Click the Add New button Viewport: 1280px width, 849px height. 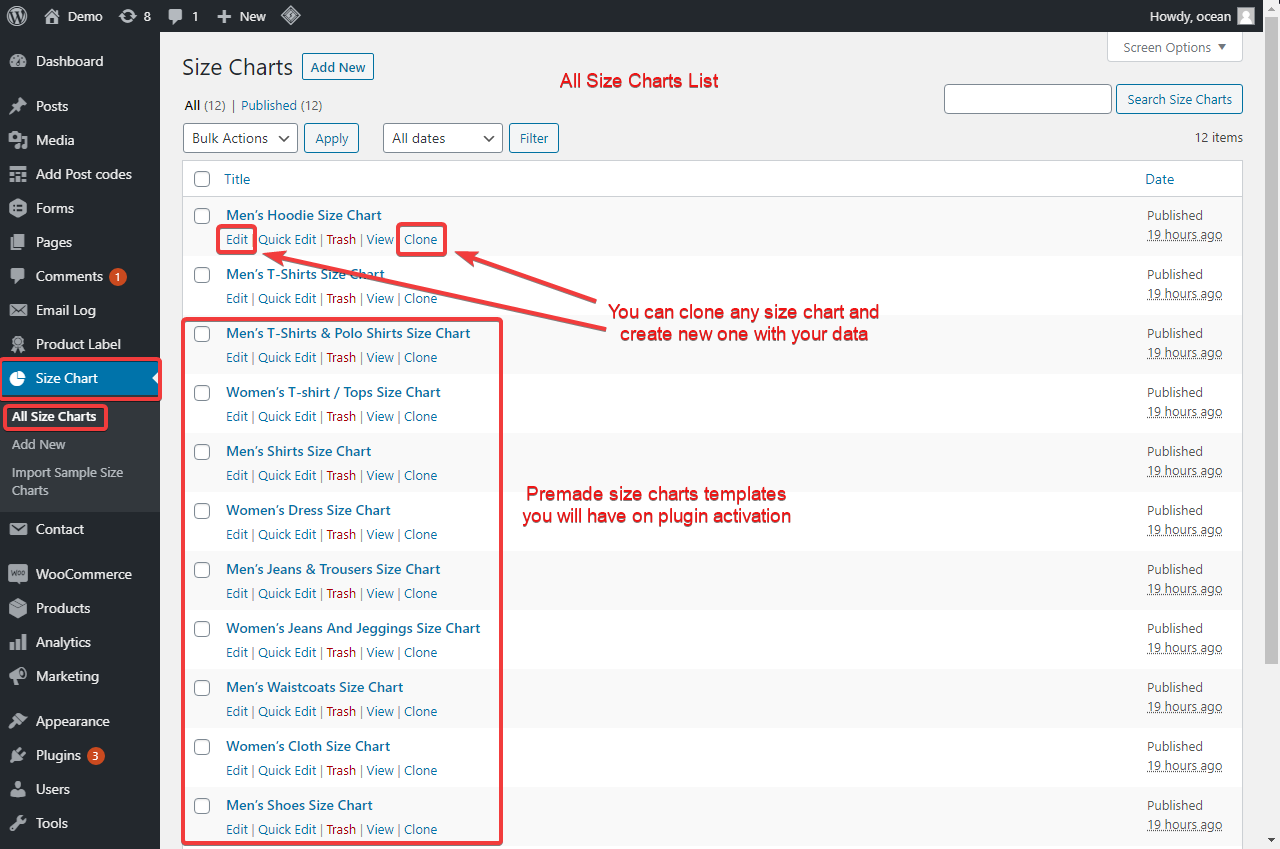[x=337, y=66]
